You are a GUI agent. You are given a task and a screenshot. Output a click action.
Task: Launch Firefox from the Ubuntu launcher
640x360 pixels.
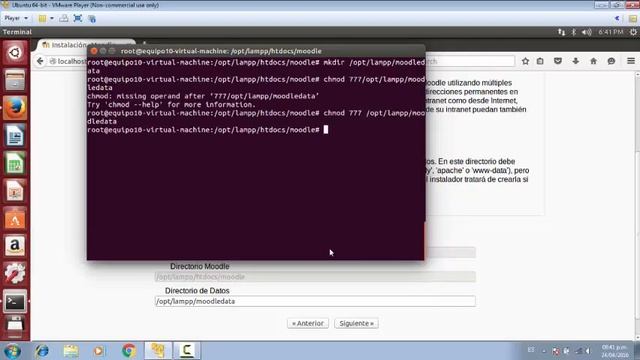15,108
